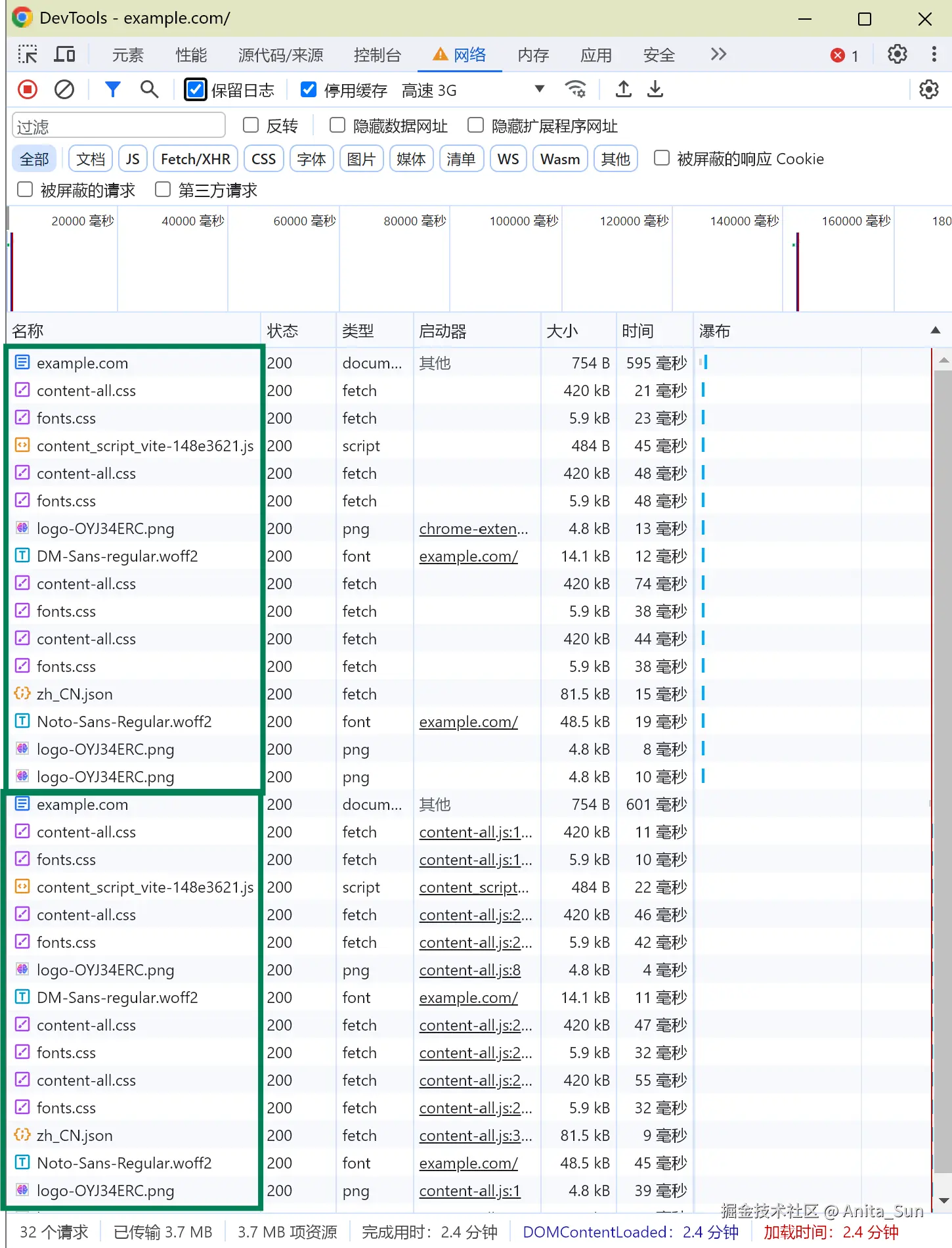Enable 反转 filter checkbox
The image size is (952, 1248).
(x=251, y=125)
